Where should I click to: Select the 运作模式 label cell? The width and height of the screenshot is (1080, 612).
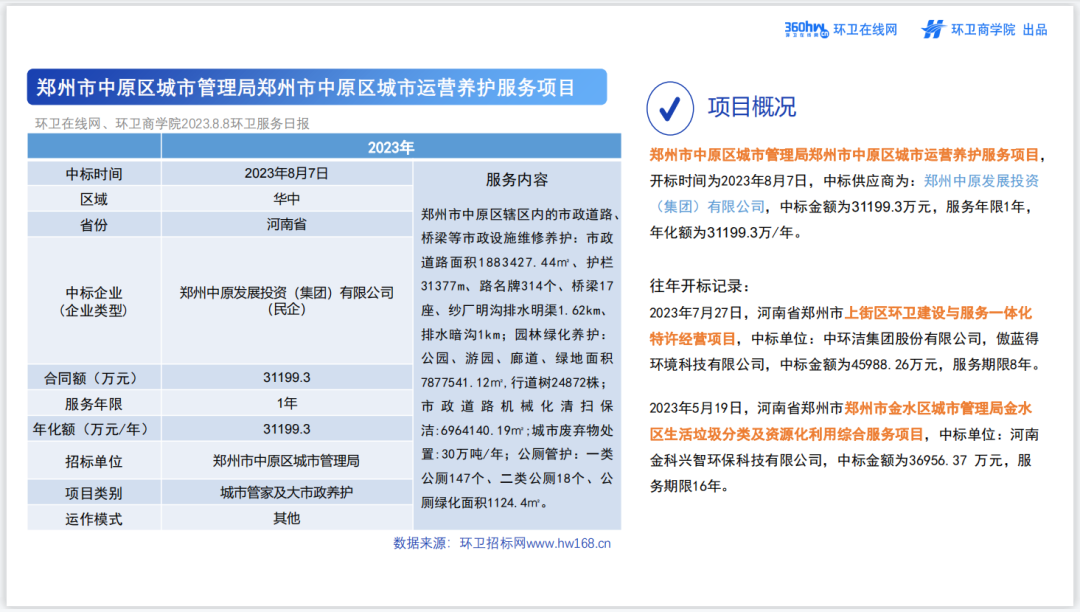(x=94, y=518)
